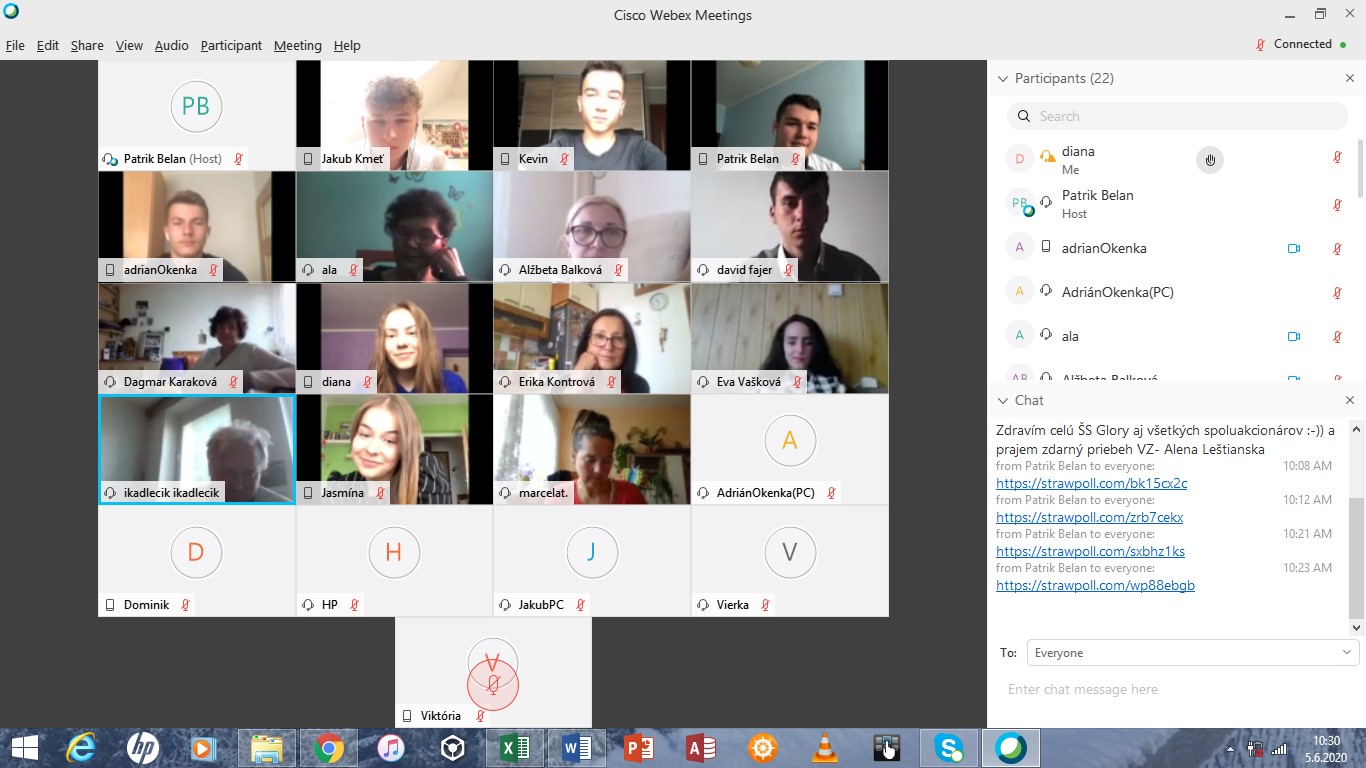
Task: Open the Share menu
Action: pyautogui.click(x=87, y=45)
